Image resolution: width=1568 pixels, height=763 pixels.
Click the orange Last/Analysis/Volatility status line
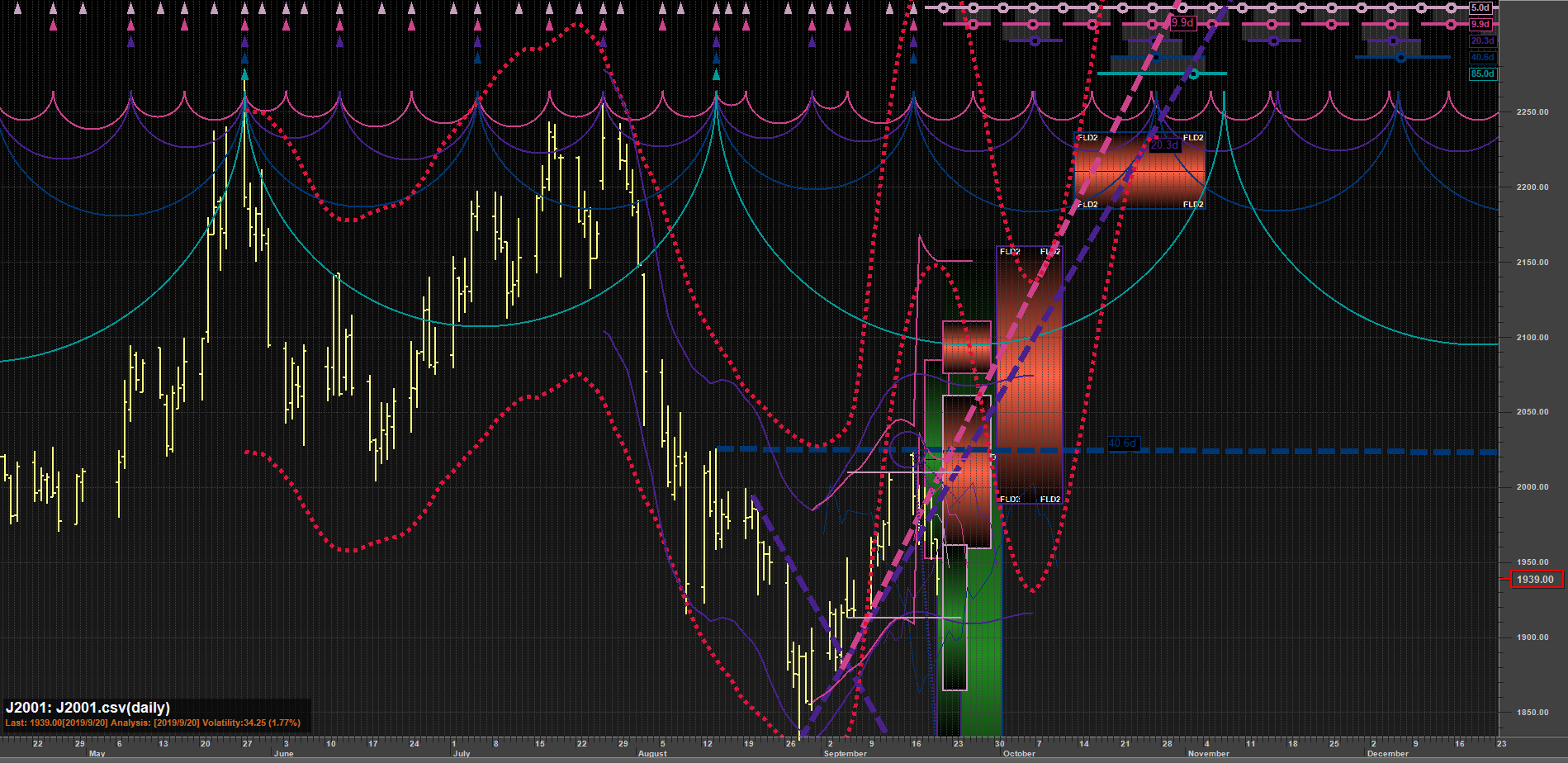coord(153,723)
